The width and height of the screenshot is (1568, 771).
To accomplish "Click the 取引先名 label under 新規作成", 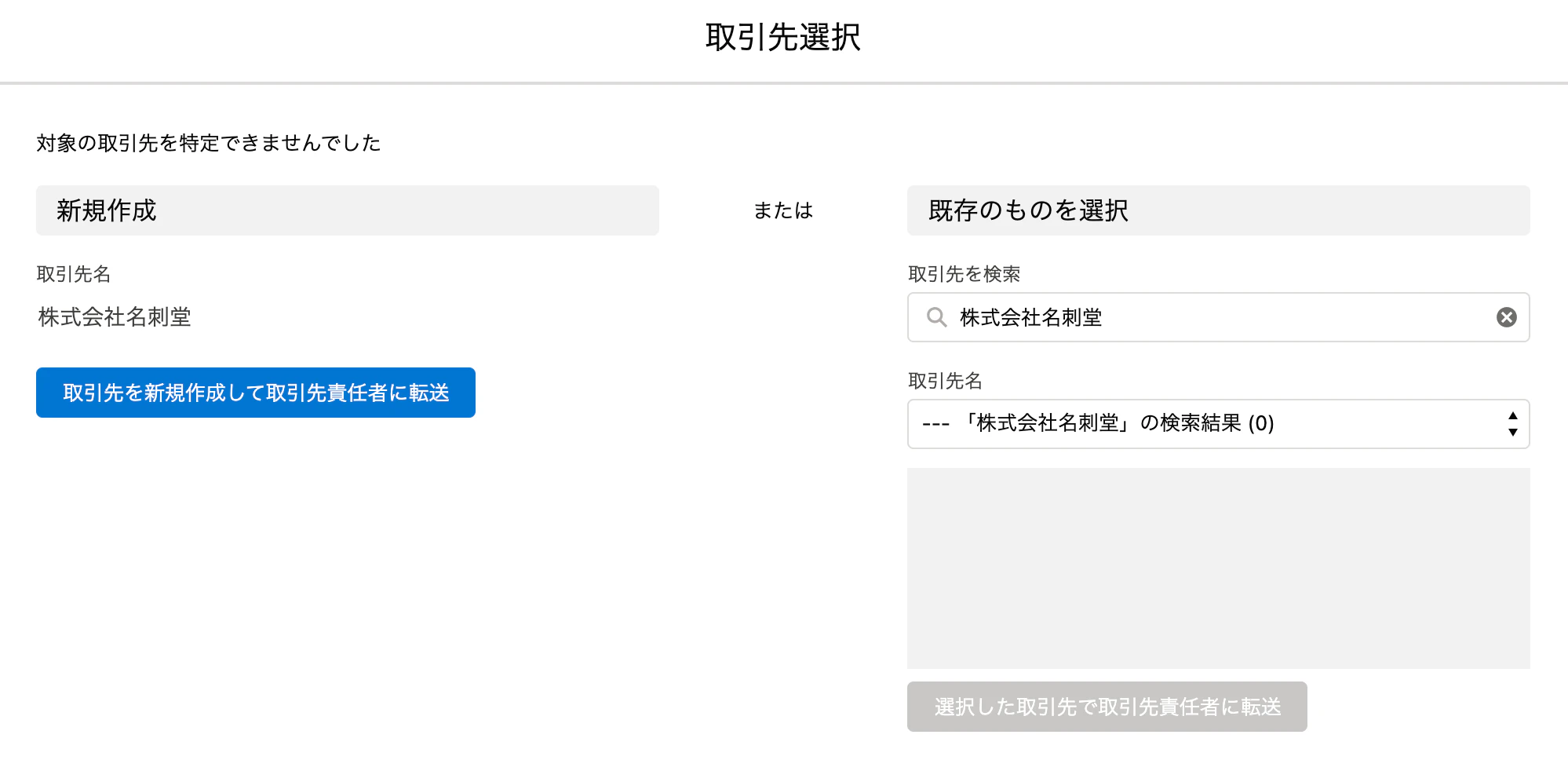I will 74,274.
